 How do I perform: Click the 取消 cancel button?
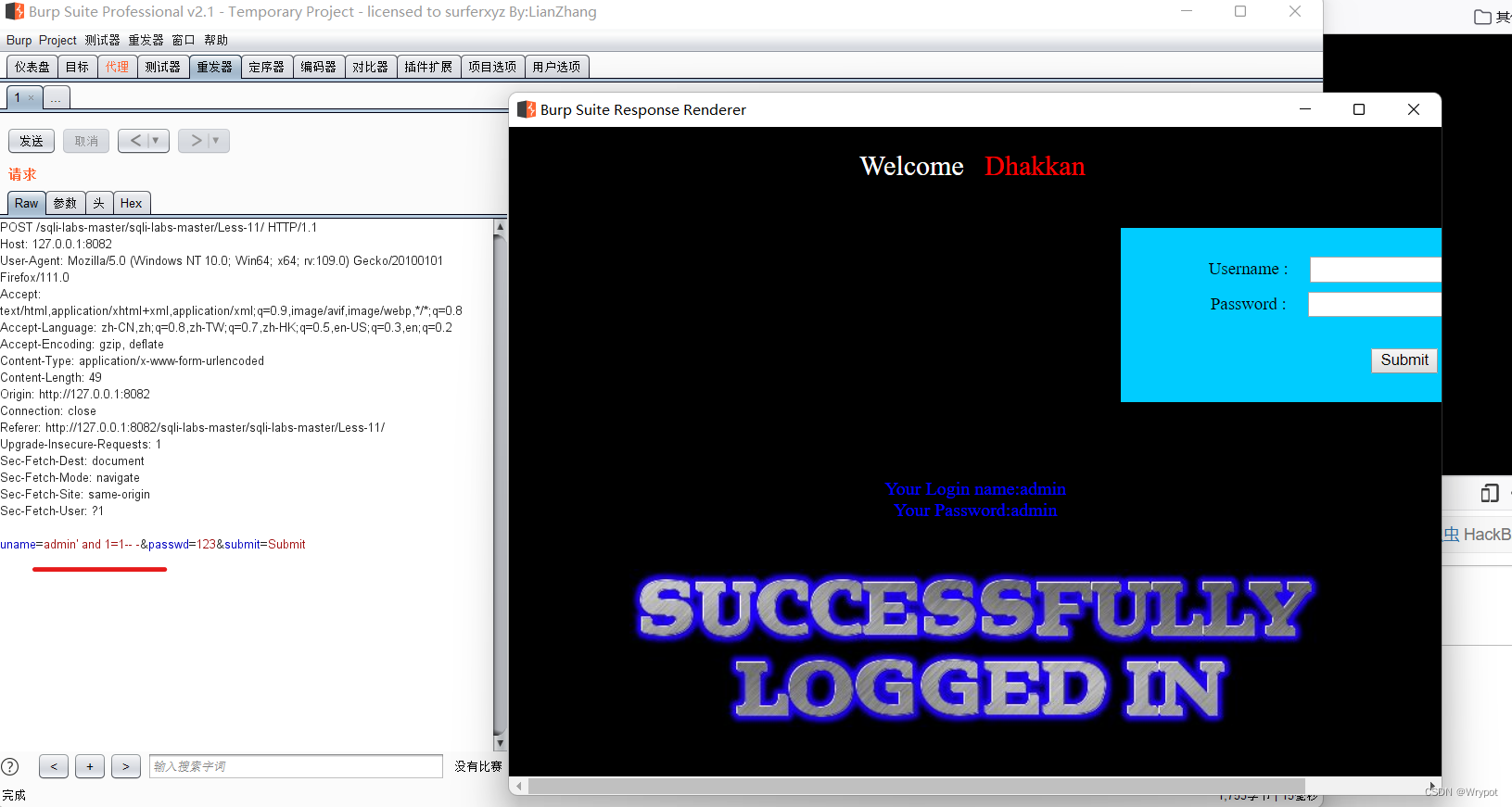[86, 141]
